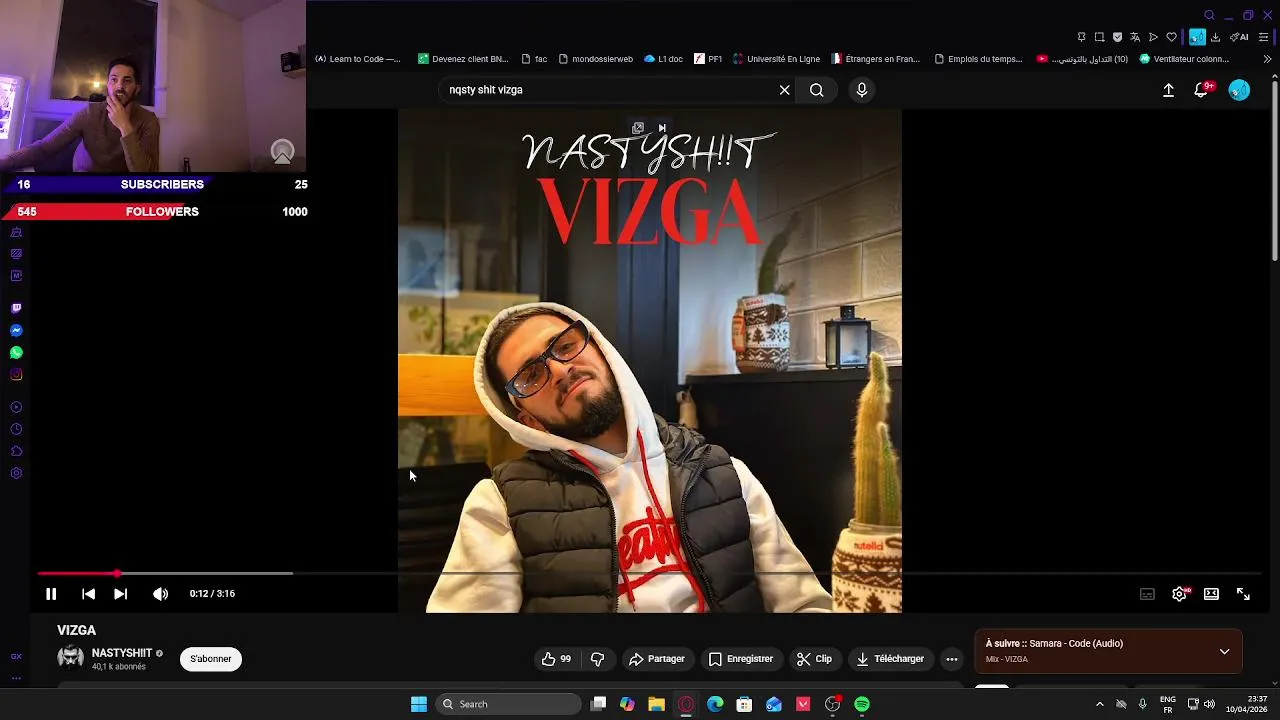Skip to the next video
The width and height of the screenshot is (1280, 720).
pyautogui.click(x=120, y=594)
